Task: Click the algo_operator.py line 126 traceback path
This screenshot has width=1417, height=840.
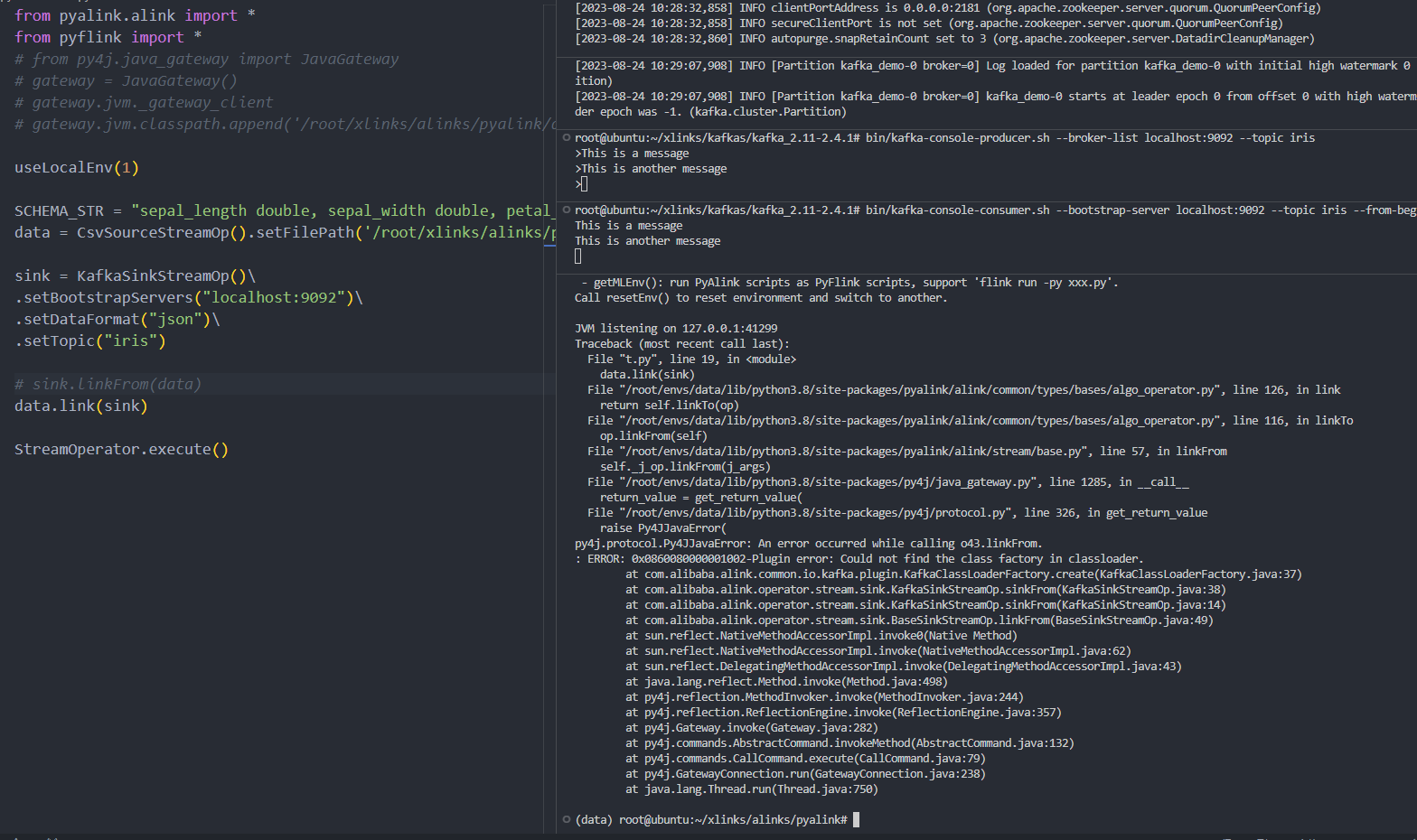Action: coord(964,390)
